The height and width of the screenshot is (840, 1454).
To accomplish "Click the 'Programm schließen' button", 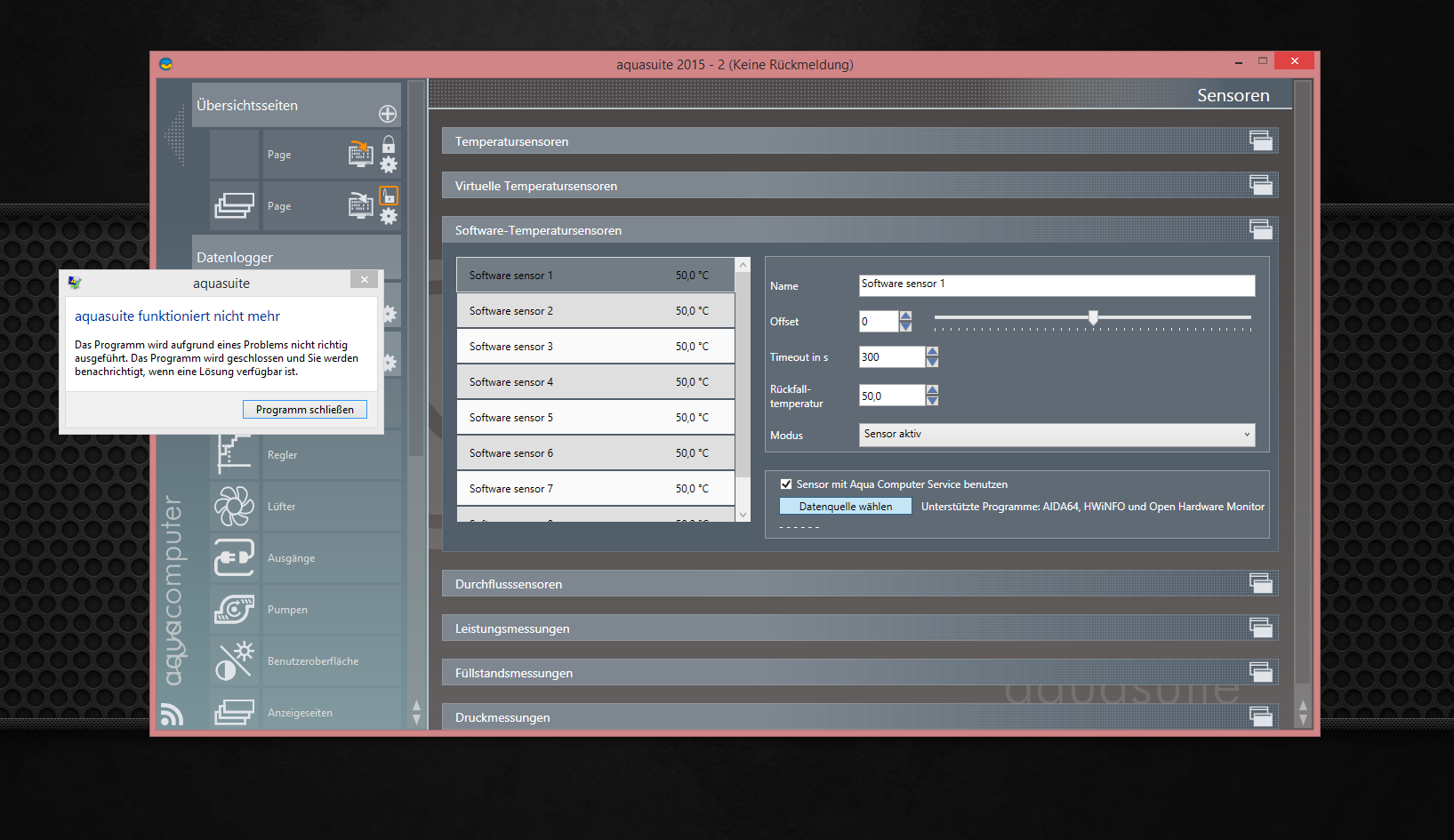I will [305, 410].
